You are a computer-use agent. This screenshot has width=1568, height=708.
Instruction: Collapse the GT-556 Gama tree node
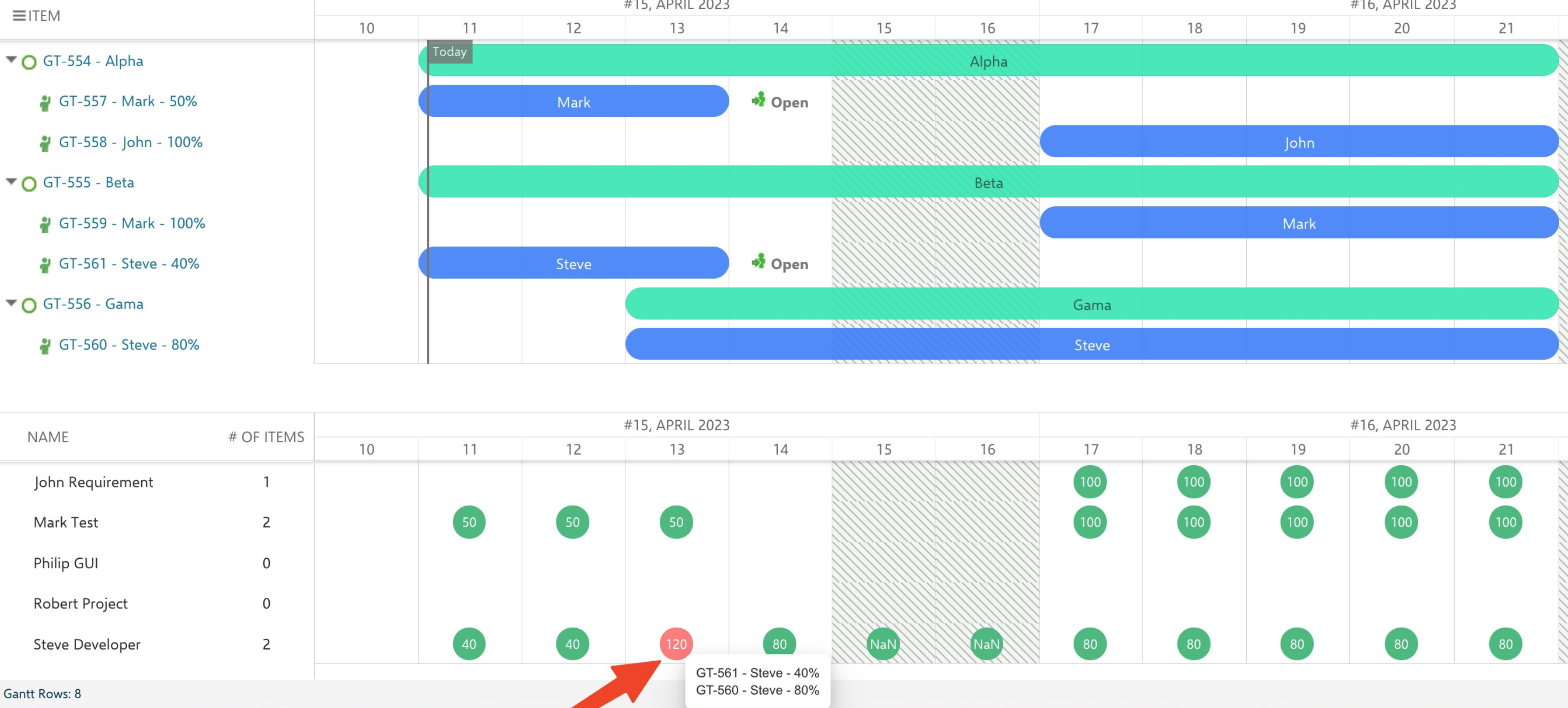tap(11, 303)
